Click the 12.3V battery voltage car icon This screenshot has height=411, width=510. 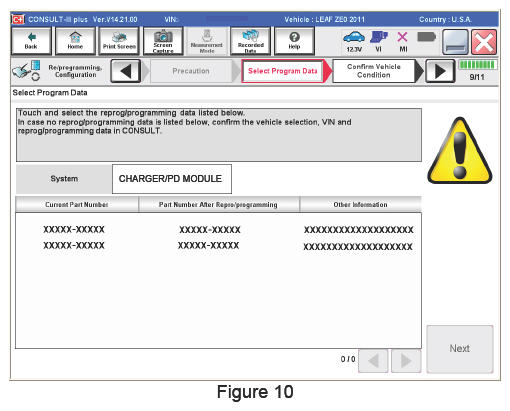click(x=354, y=41)
